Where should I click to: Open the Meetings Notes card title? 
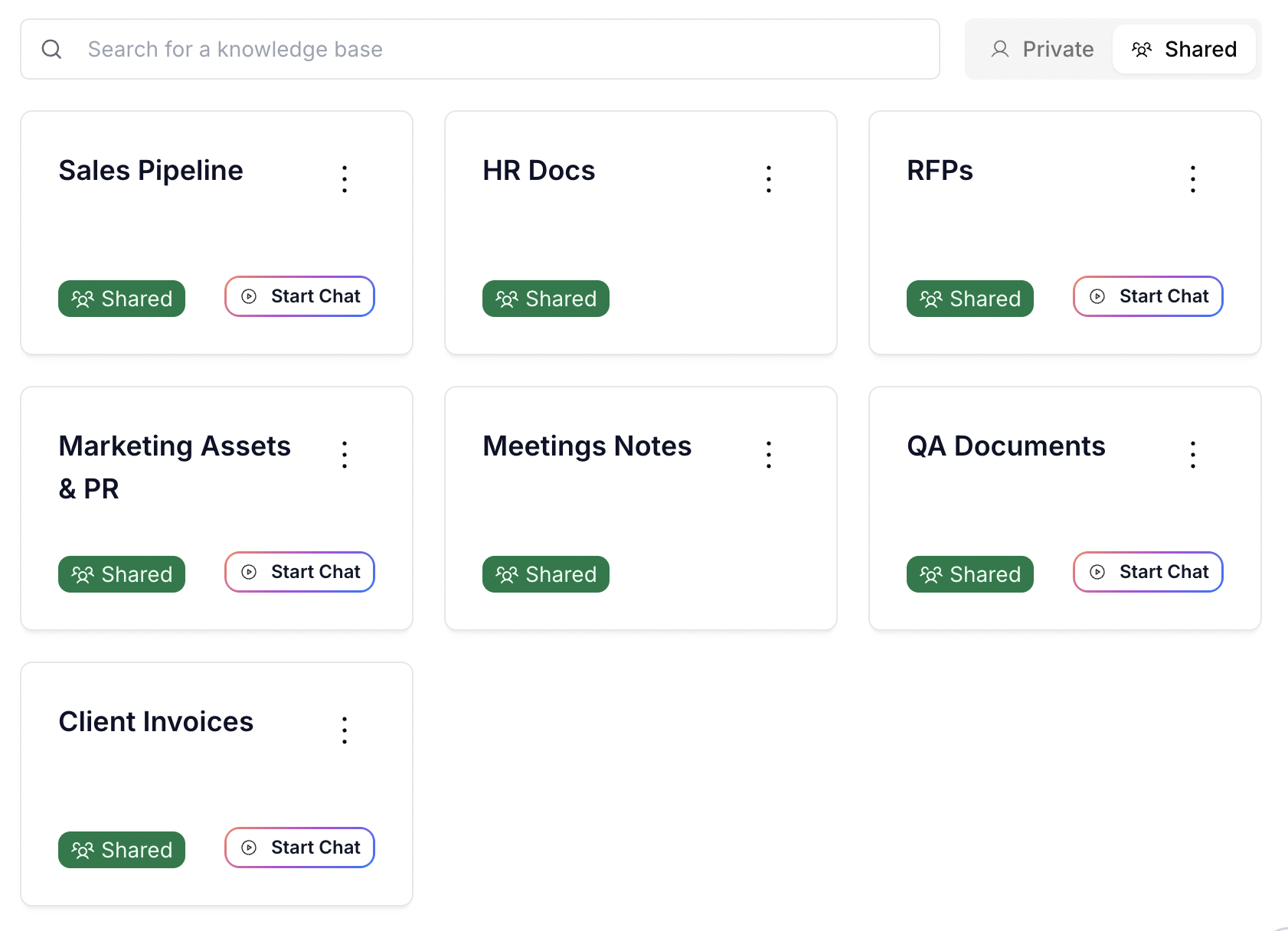587,446
